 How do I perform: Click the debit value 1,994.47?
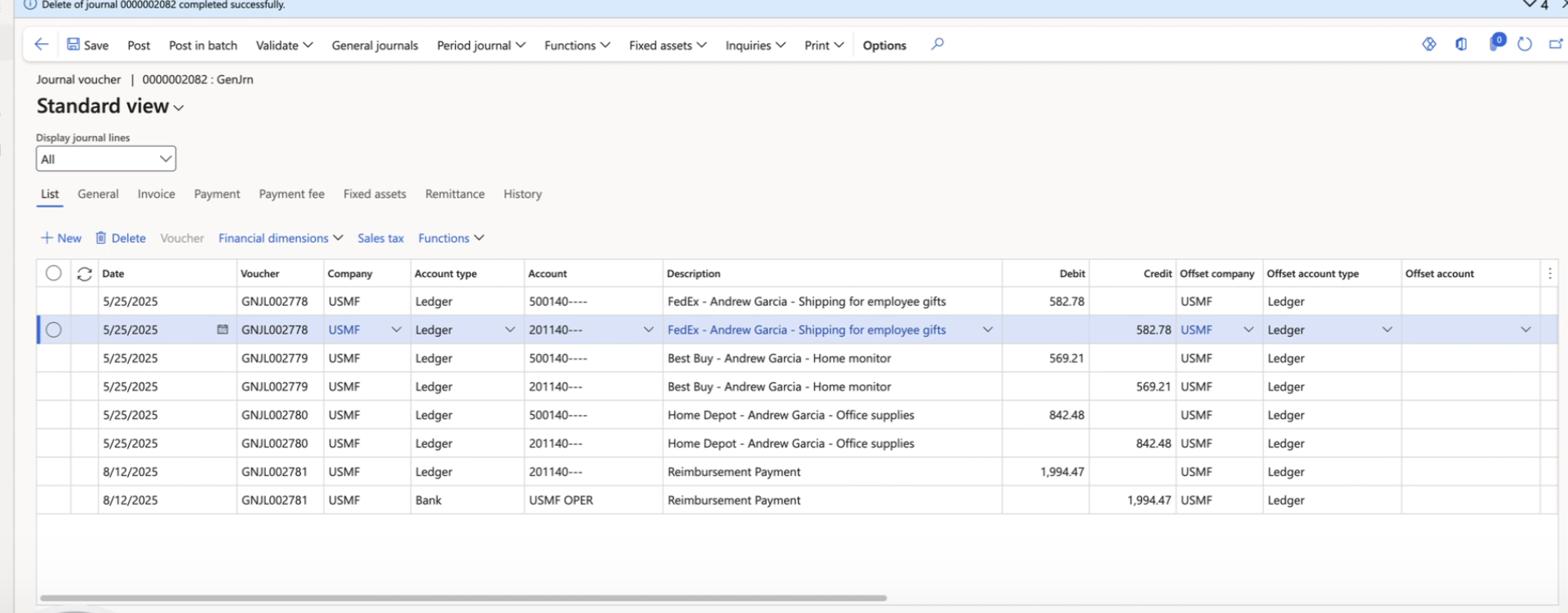1062,471
